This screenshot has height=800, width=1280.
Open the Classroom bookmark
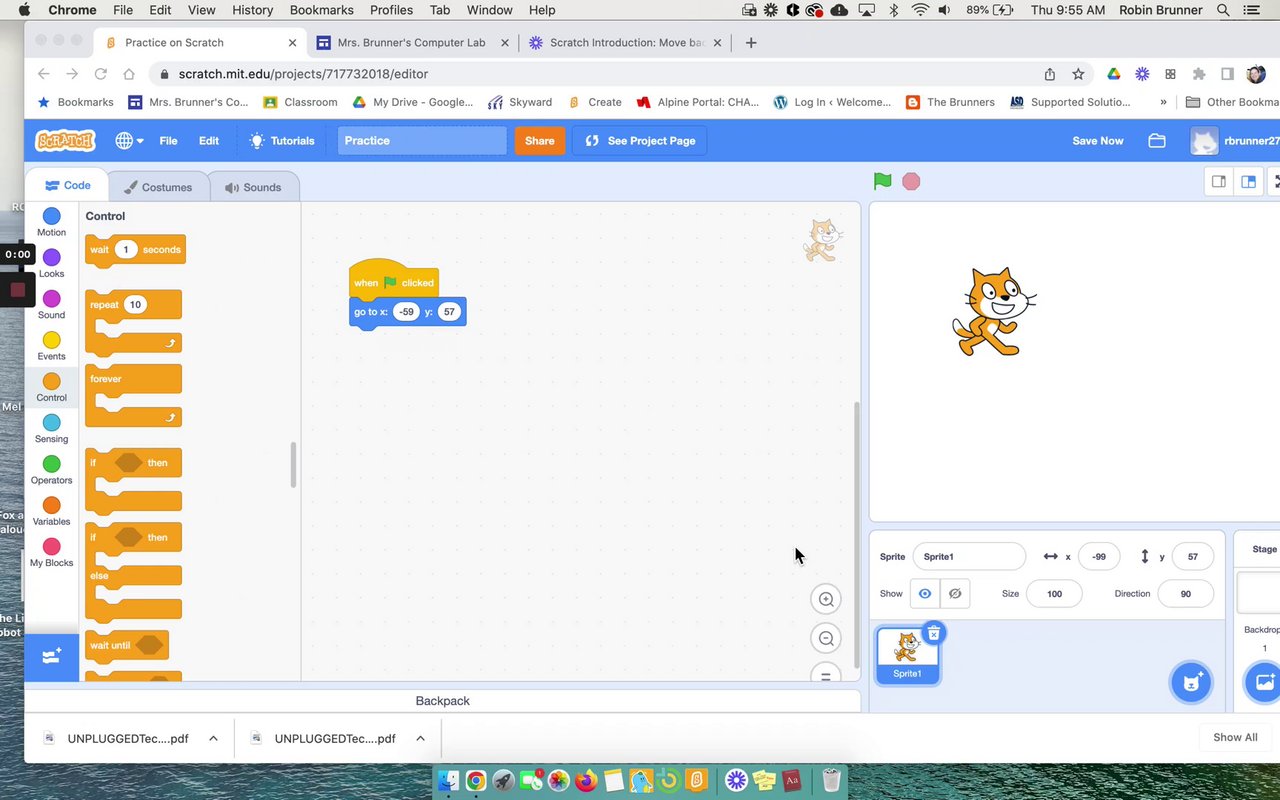[300, 102]
